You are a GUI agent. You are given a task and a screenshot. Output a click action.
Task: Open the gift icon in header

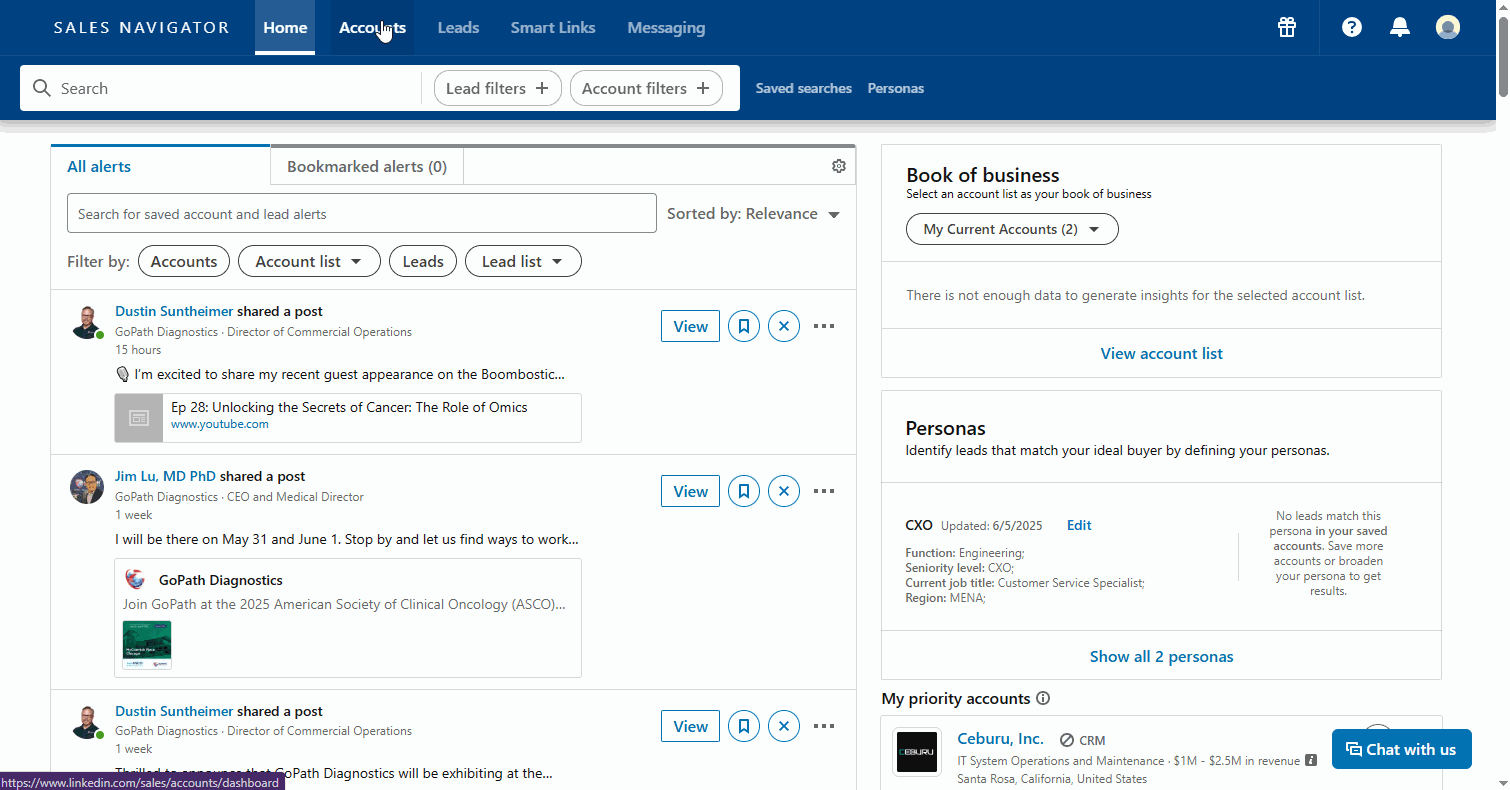click(x=1287, y=27)
